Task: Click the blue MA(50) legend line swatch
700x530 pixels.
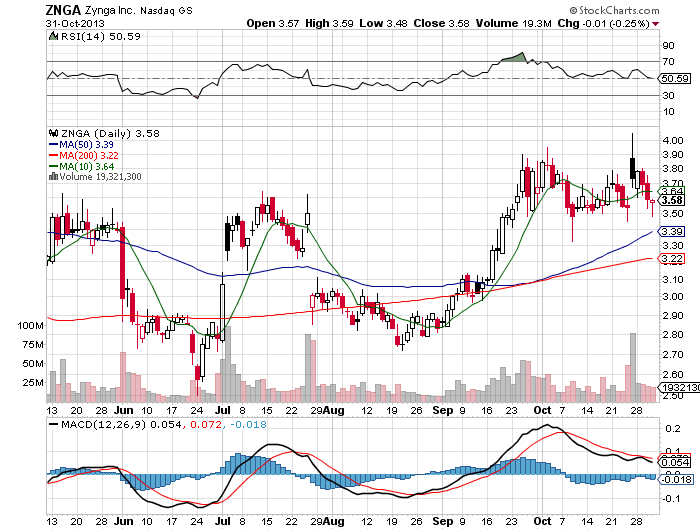Action: (54, 145)
